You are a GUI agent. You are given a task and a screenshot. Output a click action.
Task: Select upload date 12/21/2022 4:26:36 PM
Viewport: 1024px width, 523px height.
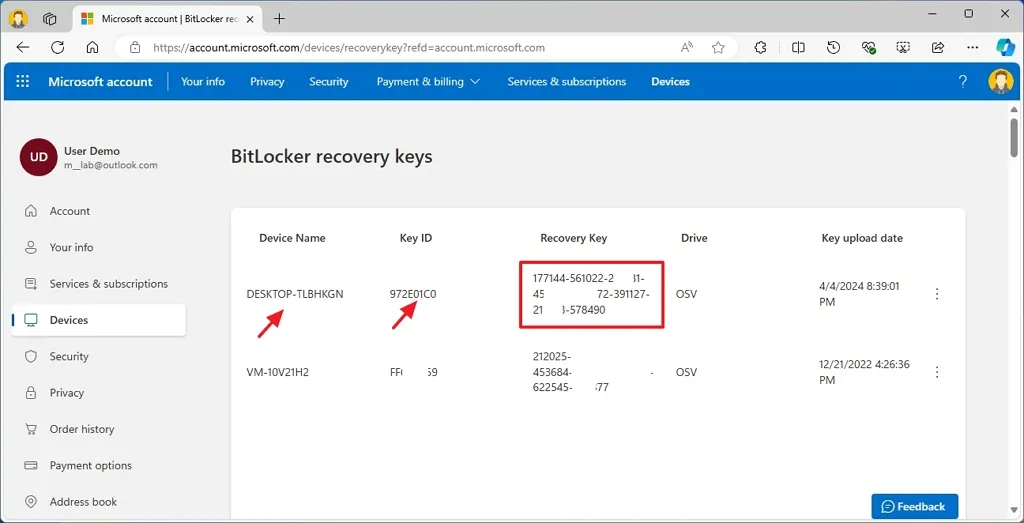click(x=864, y=372)
